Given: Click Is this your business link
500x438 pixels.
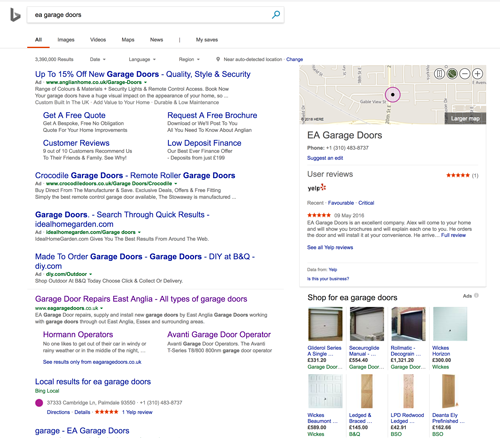Looking at the screenshot, I should click(328, 279).
